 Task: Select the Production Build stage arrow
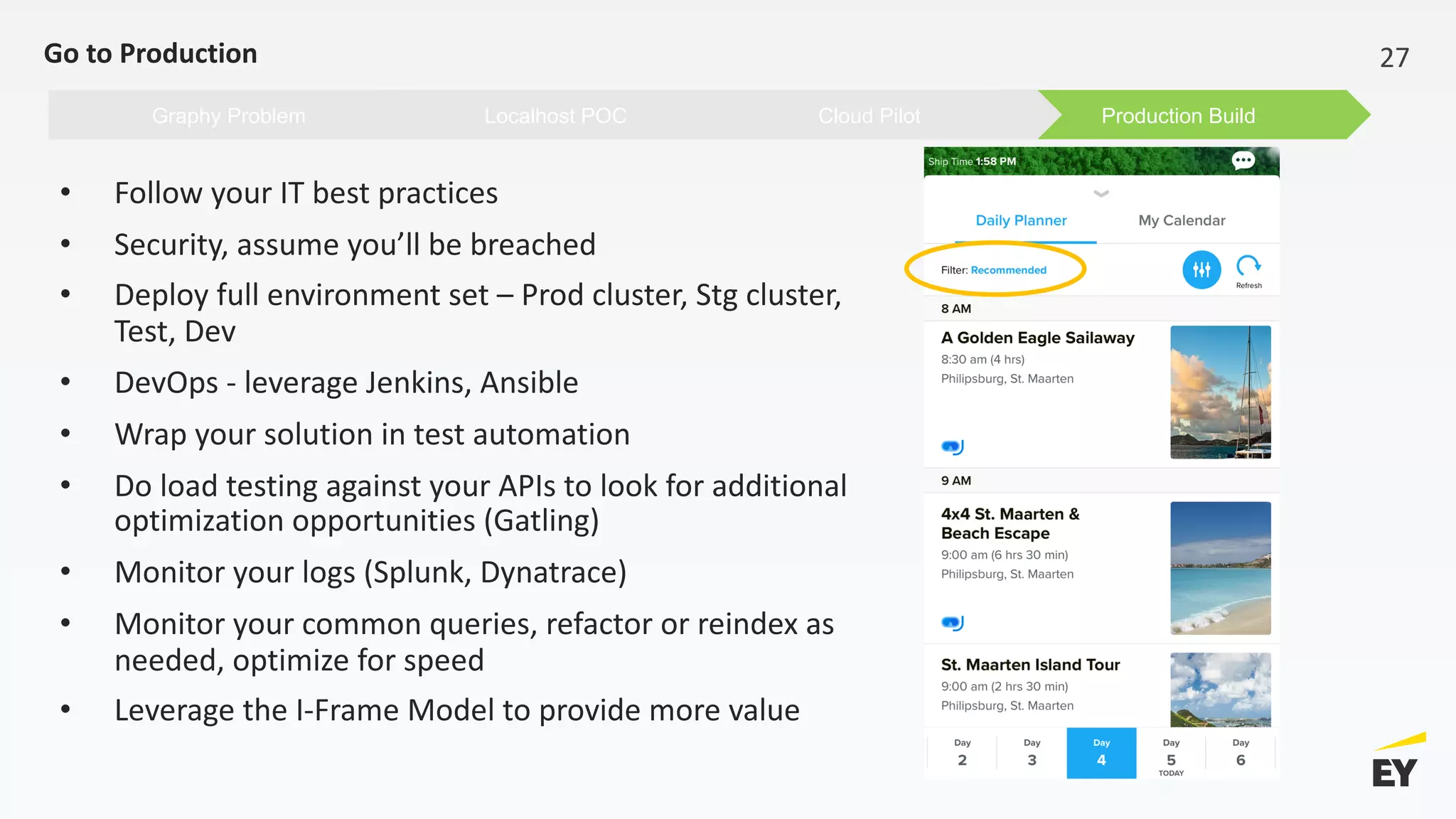1178,115
